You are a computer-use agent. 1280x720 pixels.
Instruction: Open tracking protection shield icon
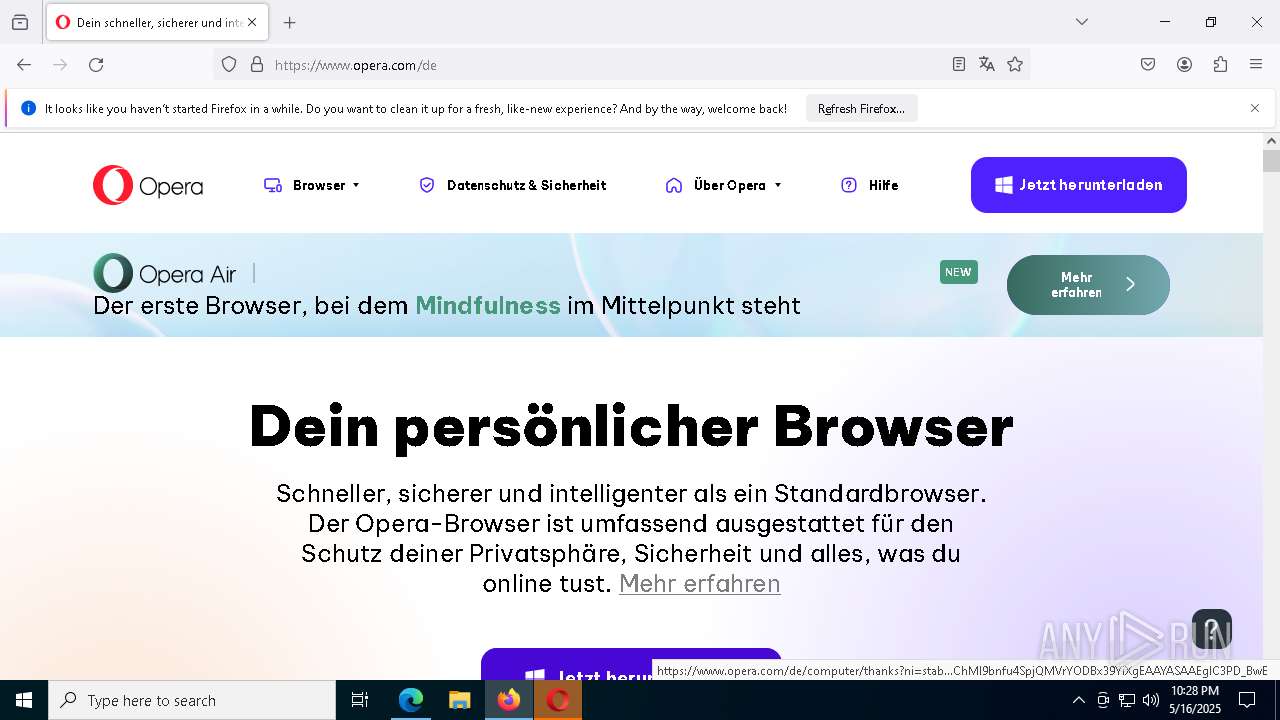coord(229,65)
